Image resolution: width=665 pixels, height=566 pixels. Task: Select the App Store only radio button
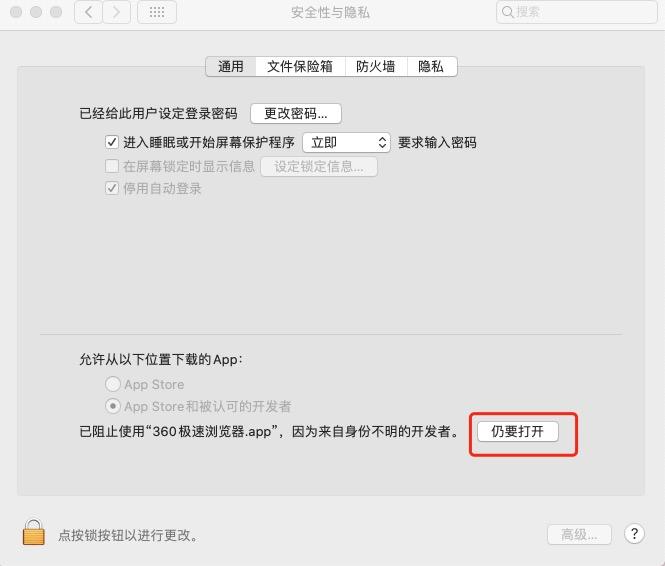click(x=113, y=384)
